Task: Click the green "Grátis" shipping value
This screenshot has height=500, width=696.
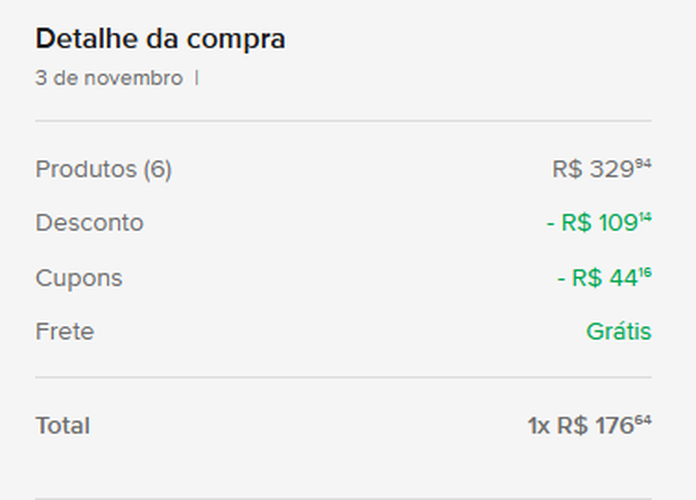Action: pyautogui.click(x=618, y=331)
